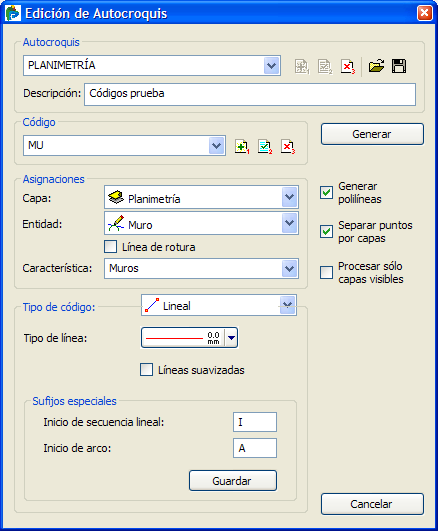Check the Línea de rotura box

(x=110, y=247)
